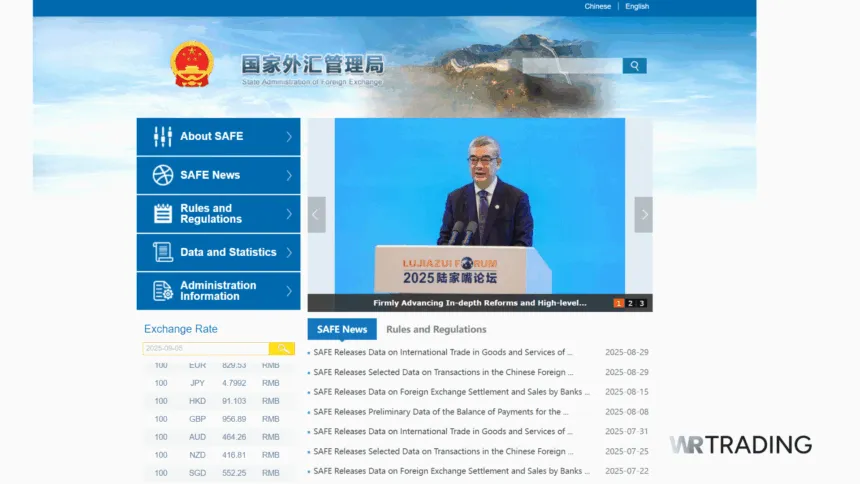Screen dimensions: 860x484
Task: Click the magnifier search button in header
Action: coord(634,66)
